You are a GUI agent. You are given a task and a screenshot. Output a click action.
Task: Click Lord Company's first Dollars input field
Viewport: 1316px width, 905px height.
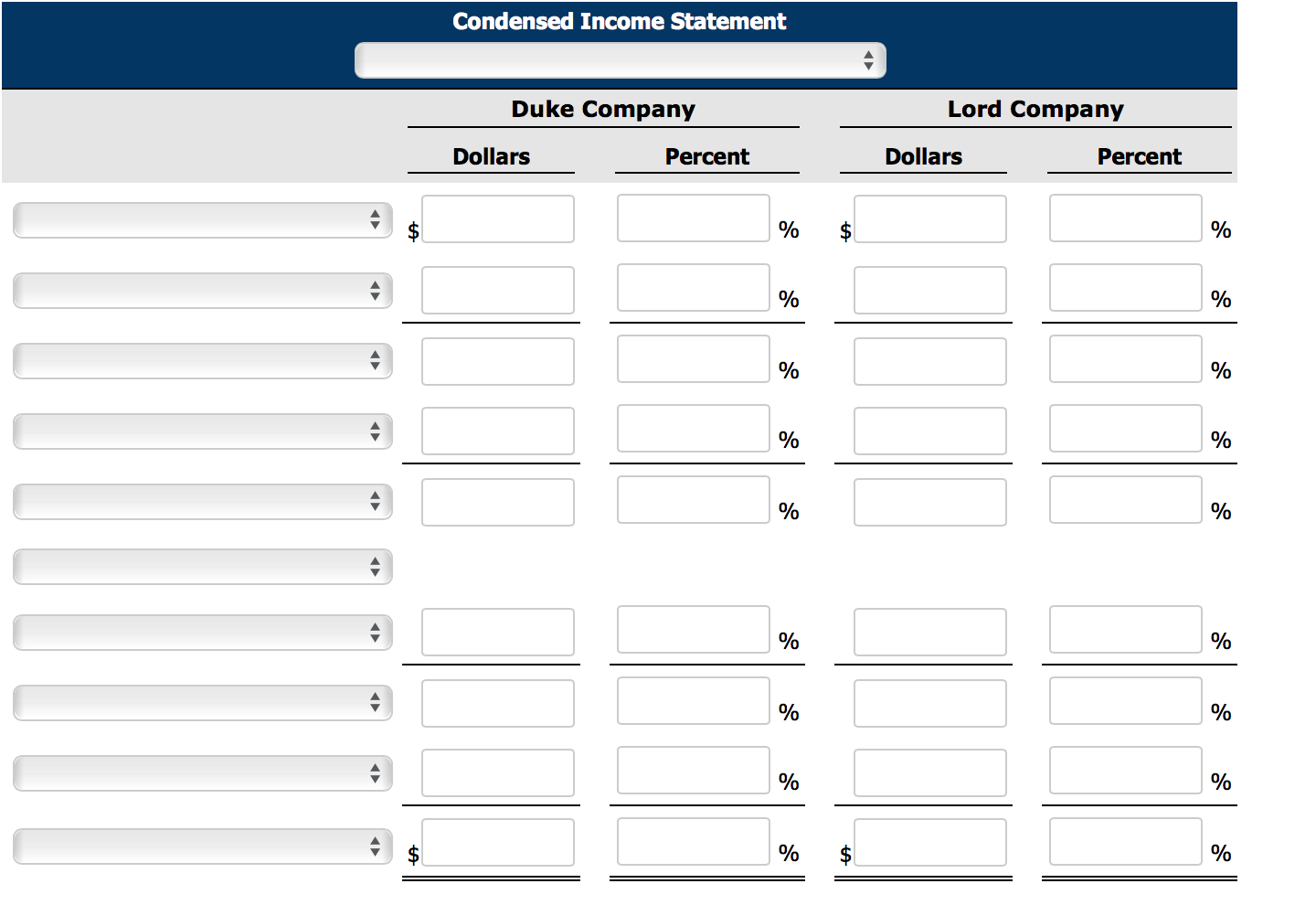[929, 218]
